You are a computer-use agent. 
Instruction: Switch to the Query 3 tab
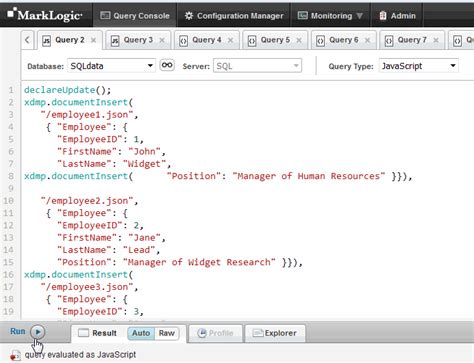[138, 40]
